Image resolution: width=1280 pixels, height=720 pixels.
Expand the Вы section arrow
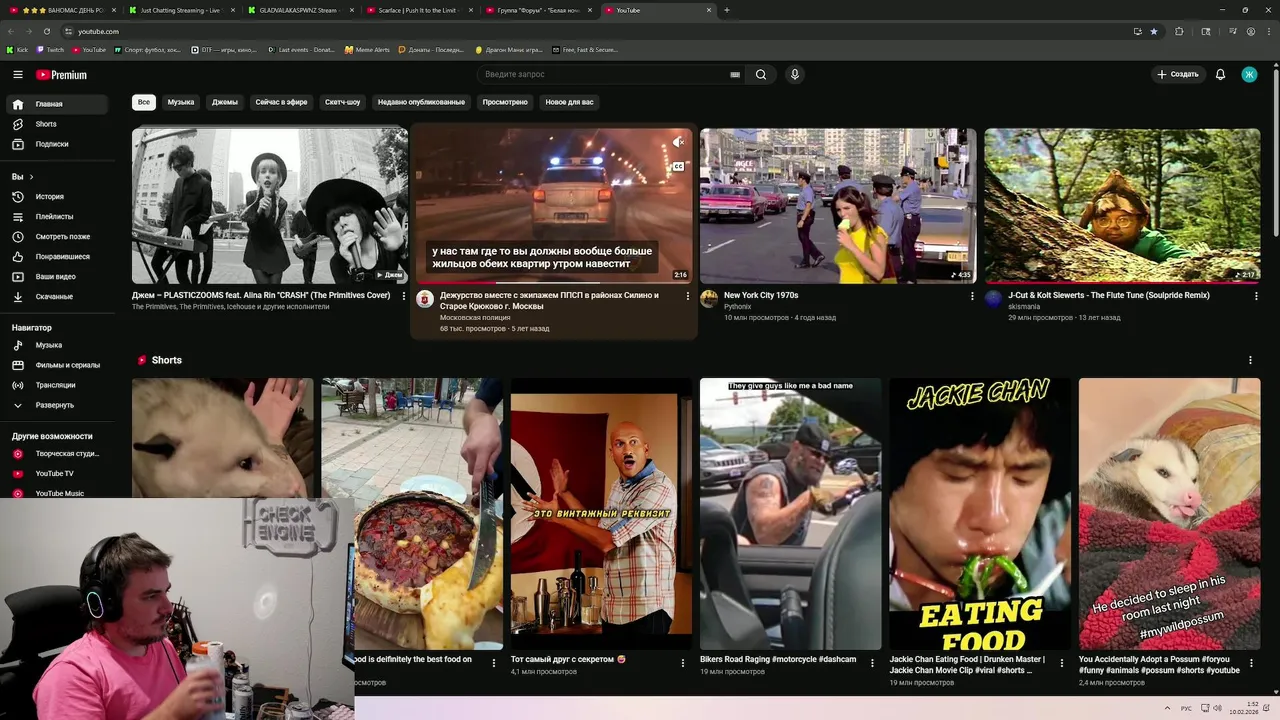pyautogui.click(x=31, y=177)
